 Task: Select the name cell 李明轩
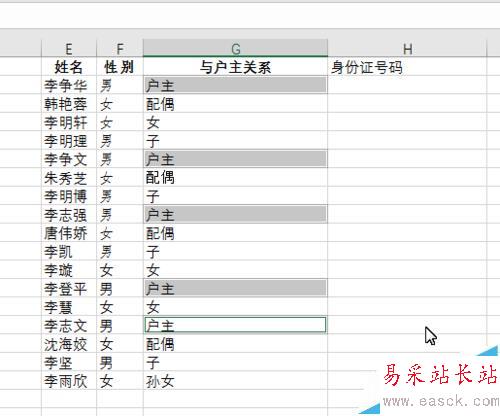pyautogui.click(x=69, y=122)
